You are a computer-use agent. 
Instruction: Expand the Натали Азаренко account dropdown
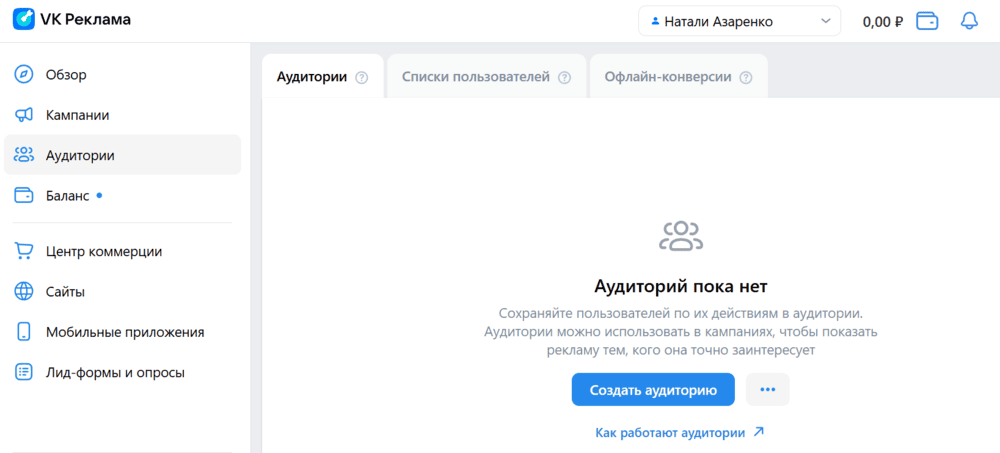point(739,21)
